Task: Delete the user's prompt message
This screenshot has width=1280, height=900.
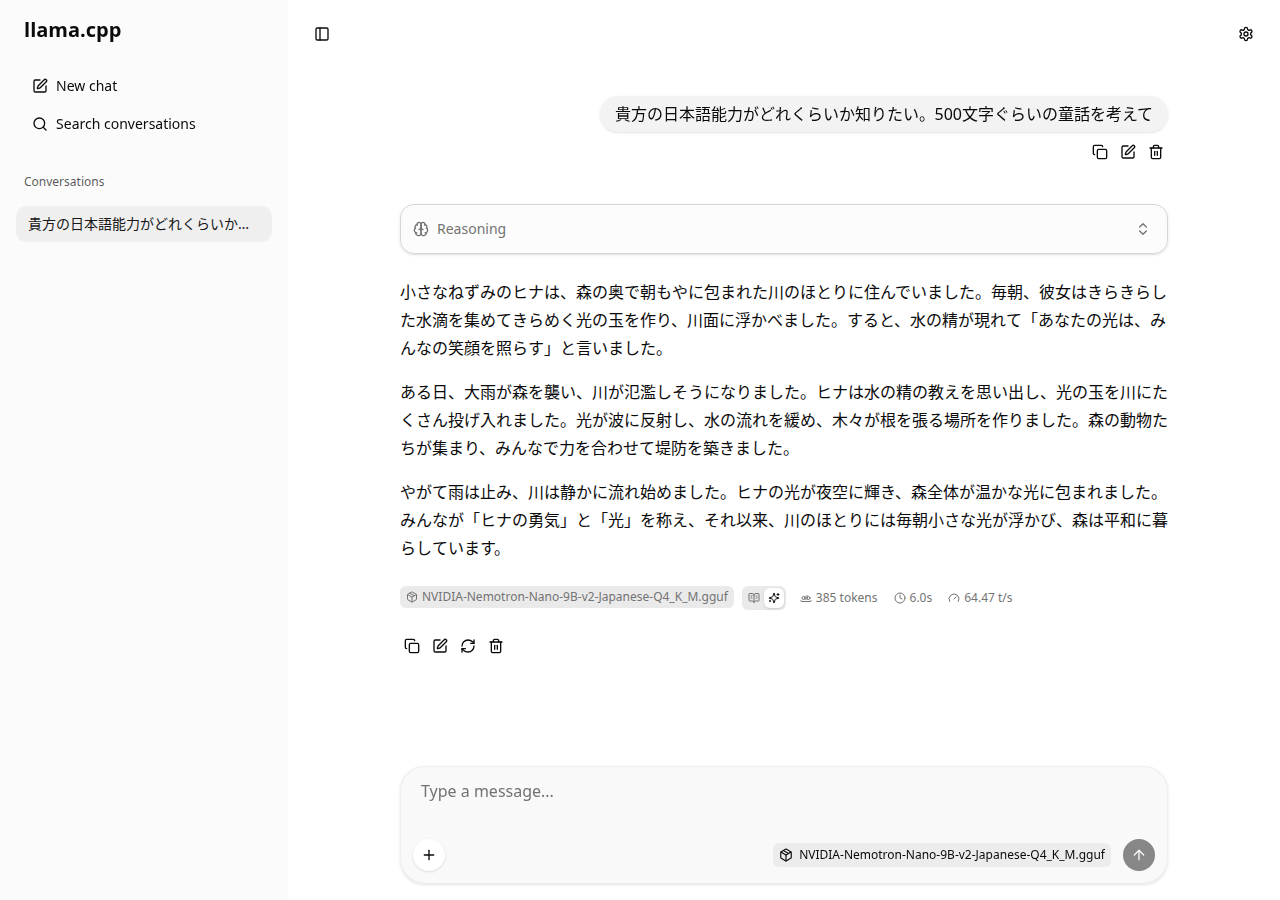Action: [x=1156, y=152]
